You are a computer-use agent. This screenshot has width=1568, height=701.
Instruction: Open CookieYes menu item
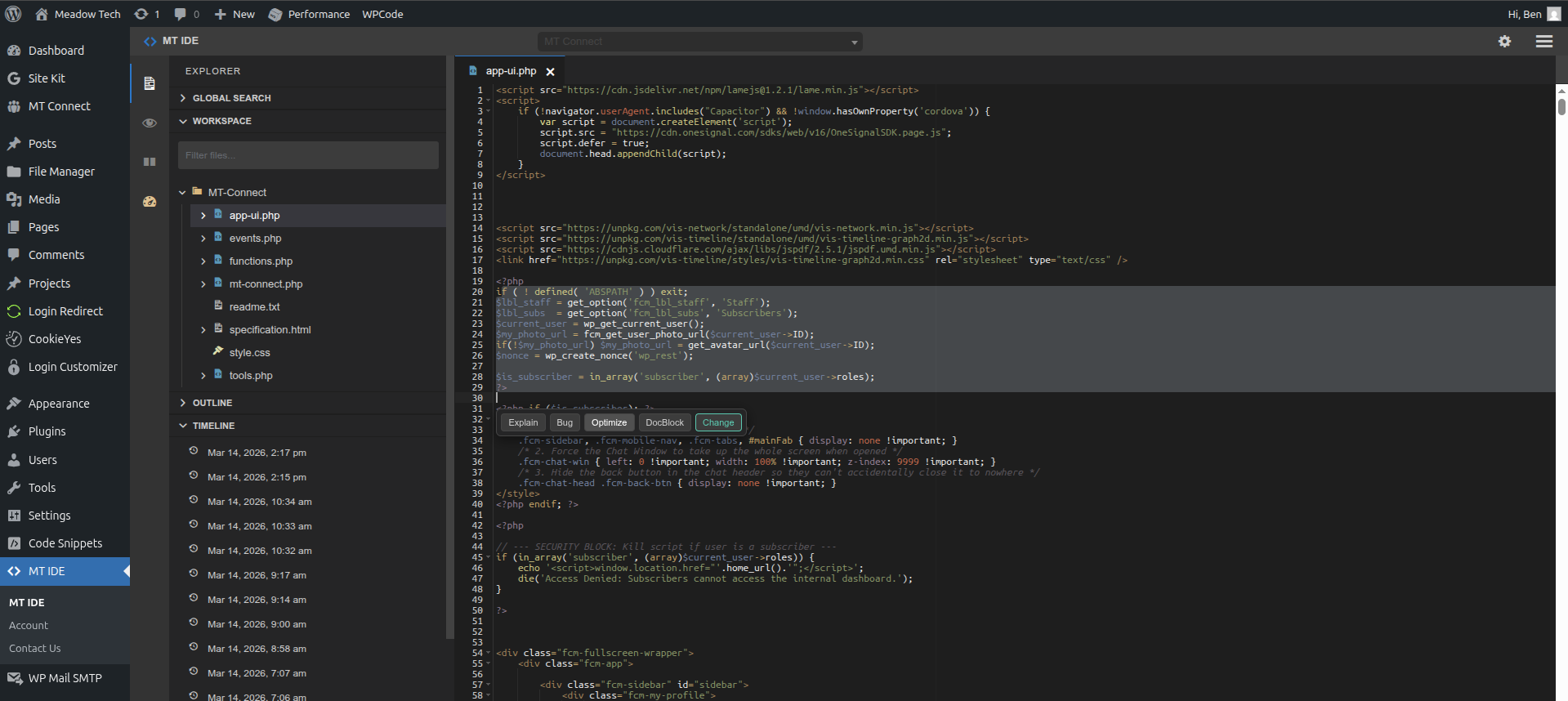pyautogui.click(x=65, y=339)
